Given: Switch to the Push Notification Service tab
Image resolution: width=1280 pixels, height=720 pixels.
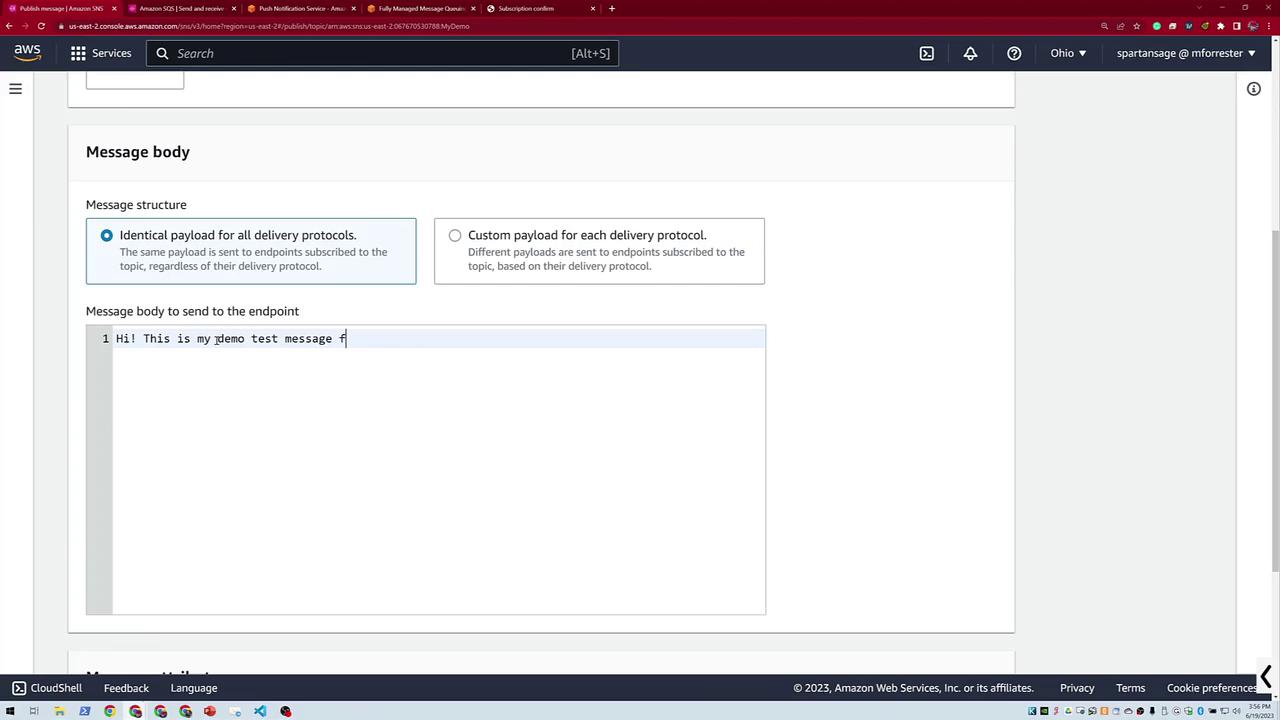Looking at the screenshot, I should click(x=301, y=8).
